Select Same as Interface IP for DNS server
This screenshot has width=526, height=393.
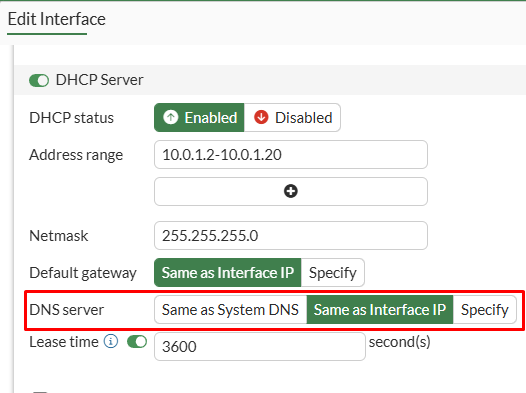tap(380, 310)
